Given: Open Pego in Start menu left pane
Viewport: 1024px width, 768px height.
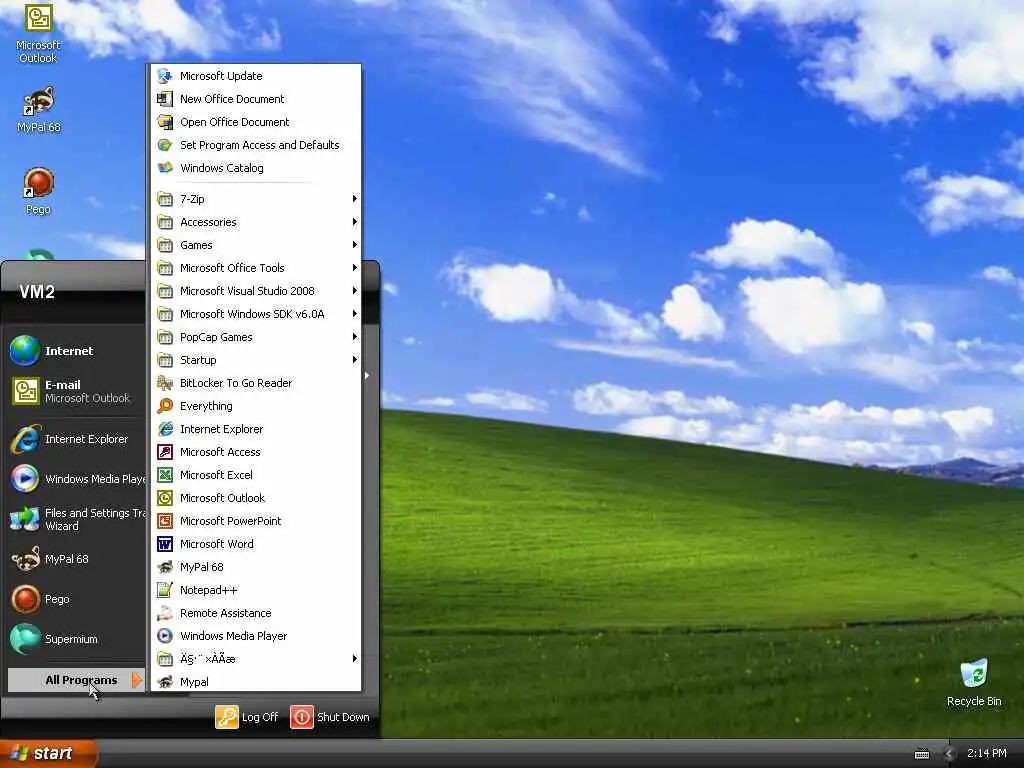Looking at the screenshot, I should coord(76,599).
